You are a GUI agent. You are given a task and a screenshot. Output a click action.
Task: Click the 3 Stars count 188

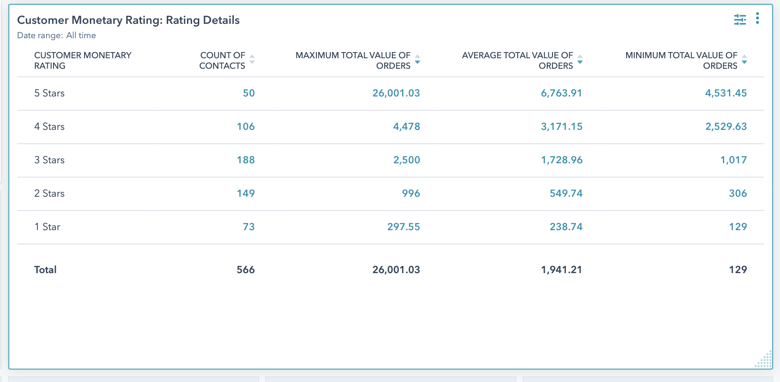pos(246,160)
